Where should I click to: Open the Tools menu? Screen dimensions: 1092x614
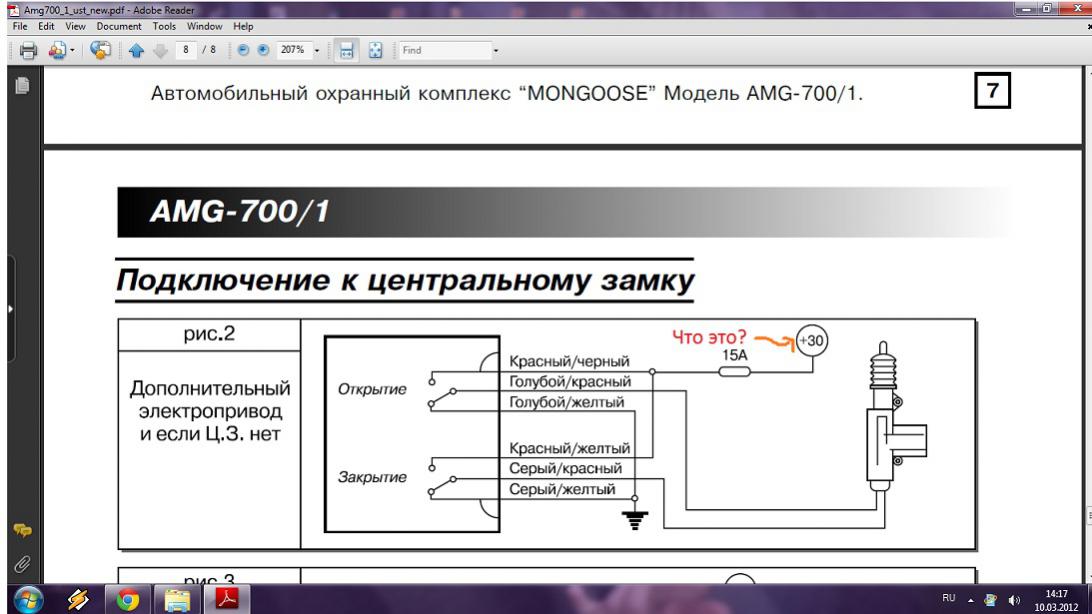coord(164,26)
